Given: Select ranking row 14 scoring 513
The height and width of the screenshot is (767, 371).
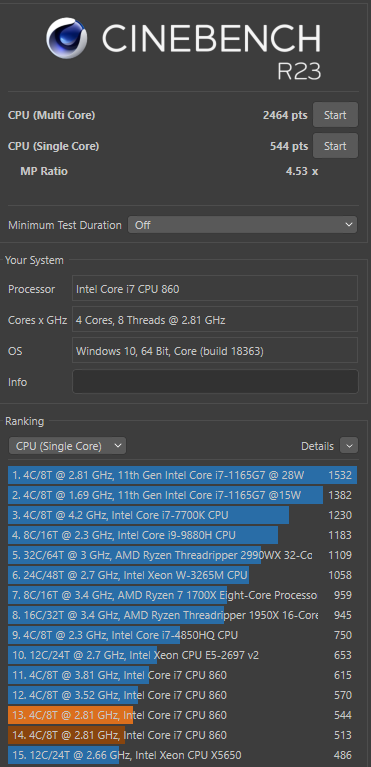Looking at the screenshot, I should 183,735.
